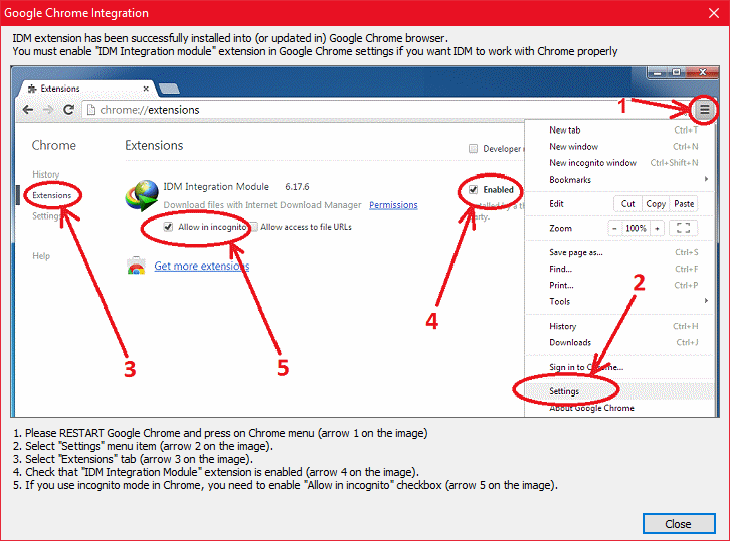Close the Extensions tab
Image resolution: width=730 pixels, height=541 pixels.
[146, 88]
